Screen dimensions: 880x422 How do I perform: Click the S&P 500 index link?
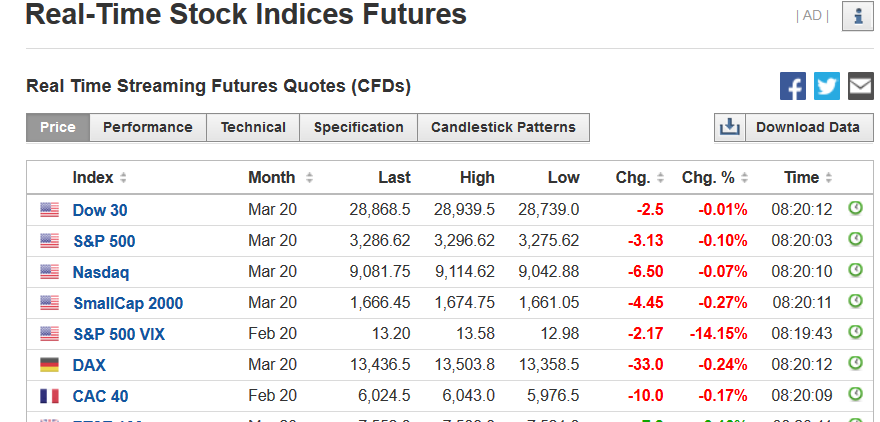[104, 241]
